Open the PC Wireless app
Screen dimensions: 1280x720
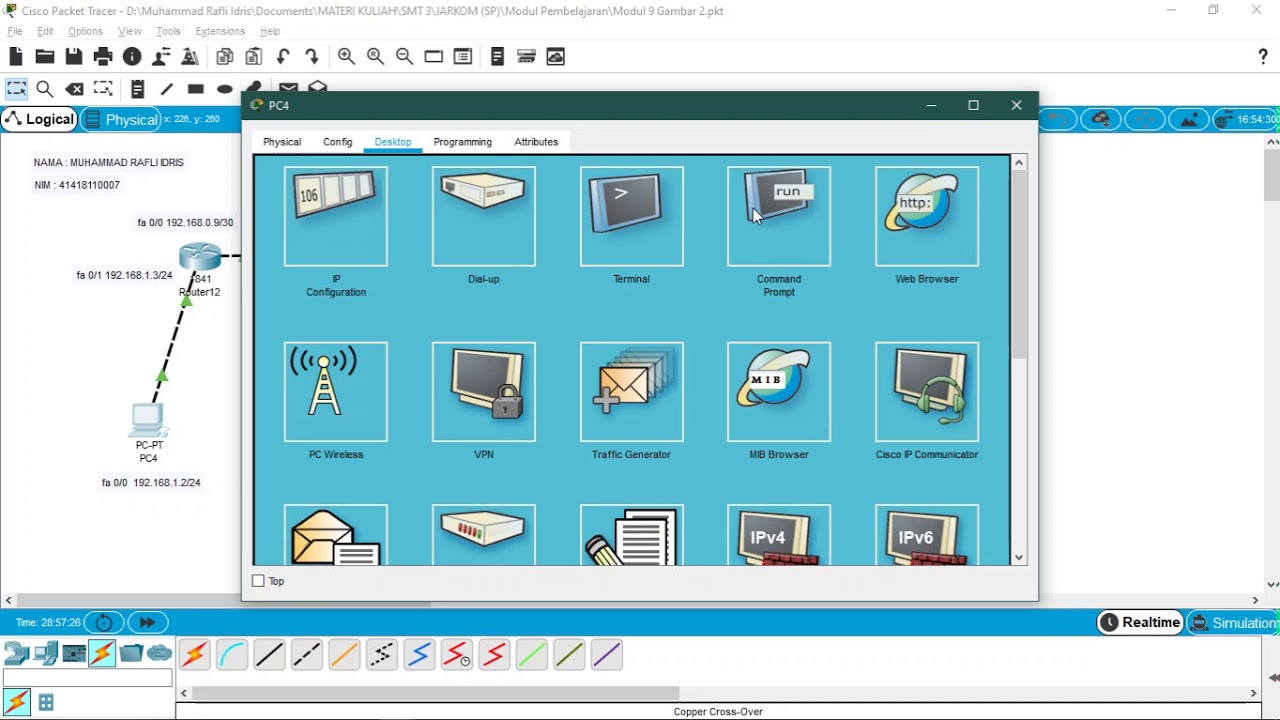pos(336,392)
